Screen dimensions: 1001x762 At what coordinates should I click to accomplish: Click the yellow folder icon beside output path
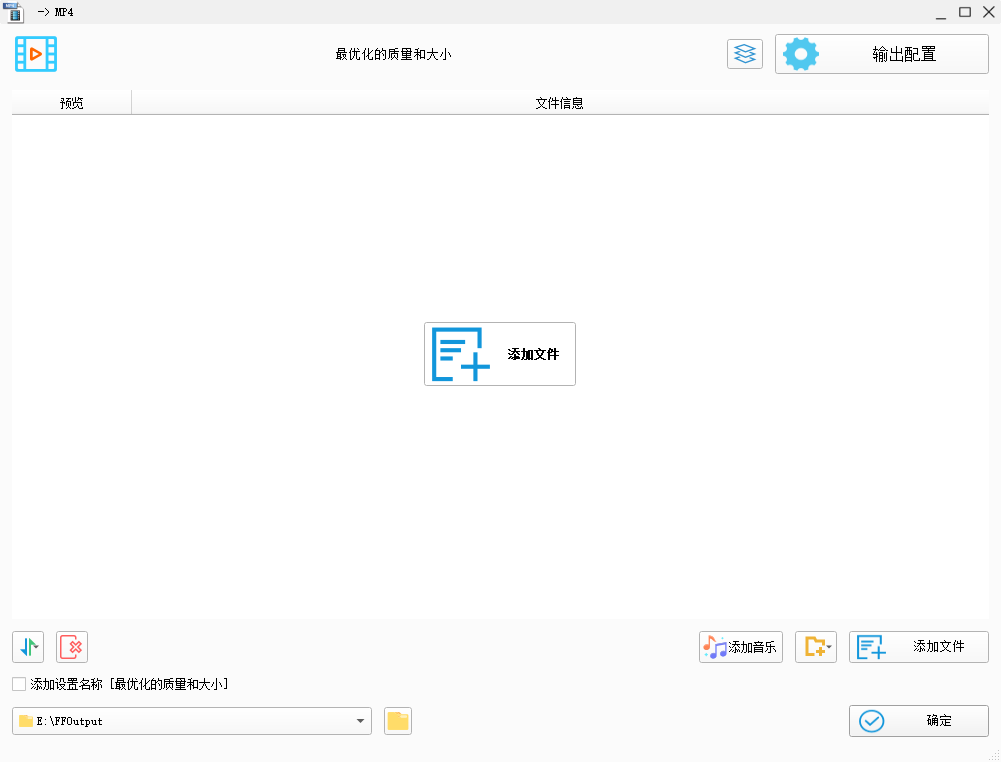tap(397, 720)
